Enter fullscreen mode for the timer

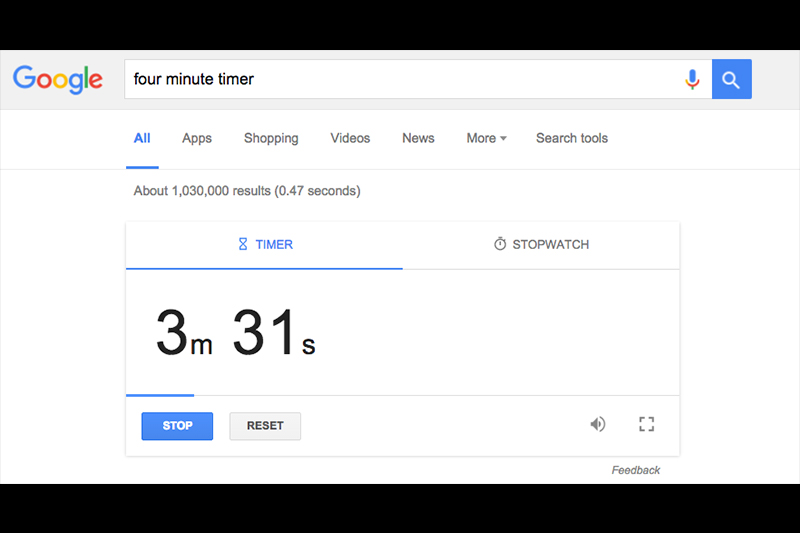(x=646, y=425)
